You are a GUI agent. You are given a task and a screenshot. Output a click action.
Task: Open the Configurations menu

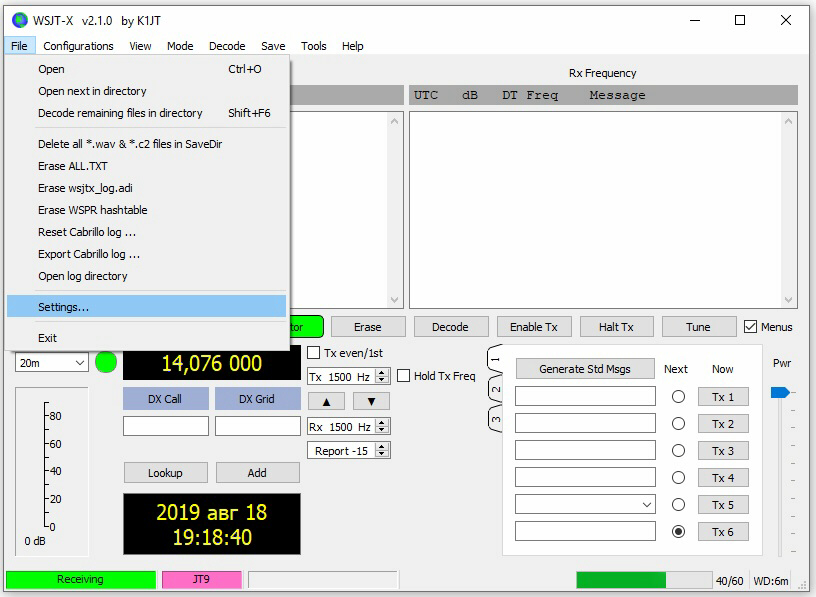coord(78,46)
